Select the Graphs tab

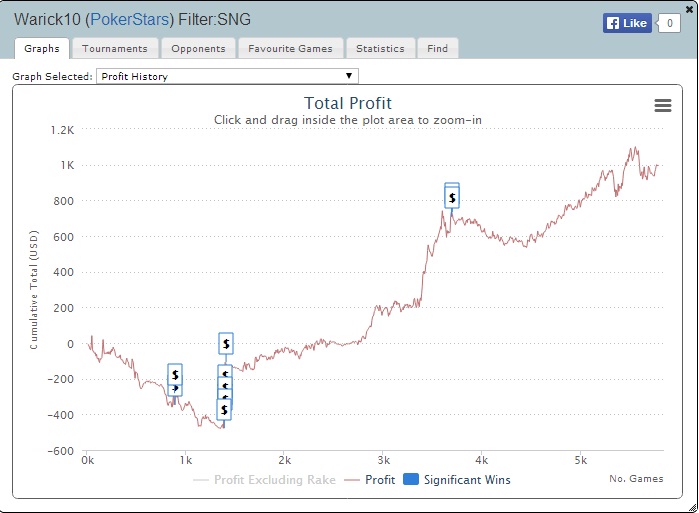42,48
